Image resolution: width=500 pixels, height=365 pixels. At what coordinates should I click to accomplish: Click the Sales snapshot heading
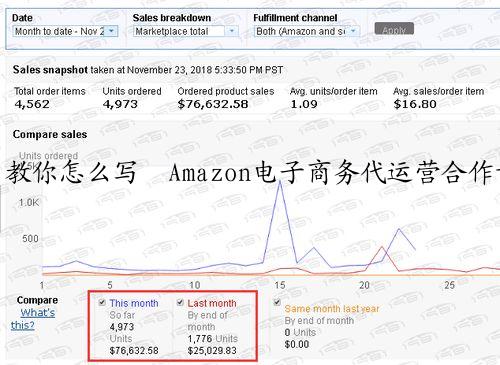pos(50,70)
